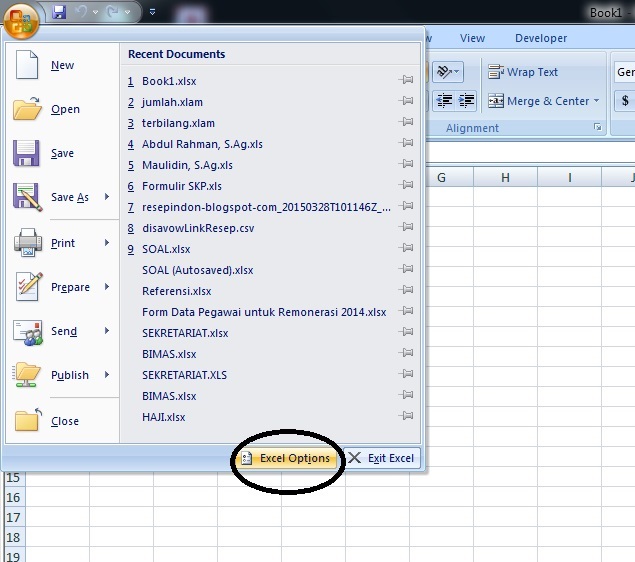Open the Excel Options button

click(287, 458)
